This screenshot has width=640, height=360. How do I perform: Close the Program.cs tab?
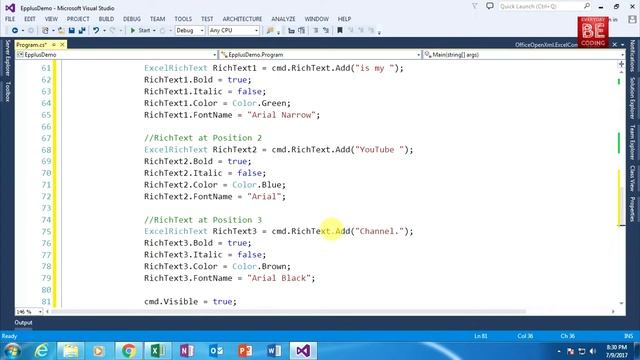click(62, 44)
